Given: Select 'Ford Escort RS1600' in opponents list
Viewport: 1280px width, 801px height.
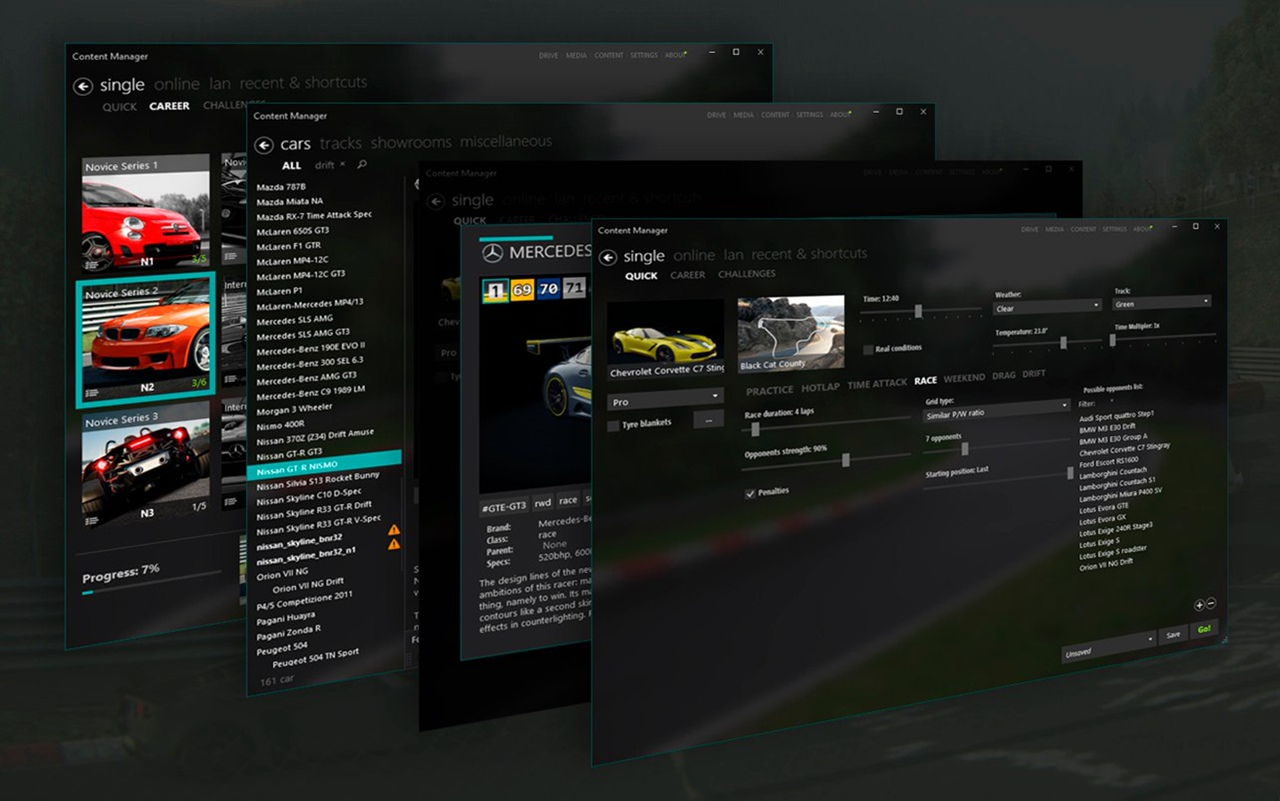Looking at the screenshot, I should [1109, 461].
